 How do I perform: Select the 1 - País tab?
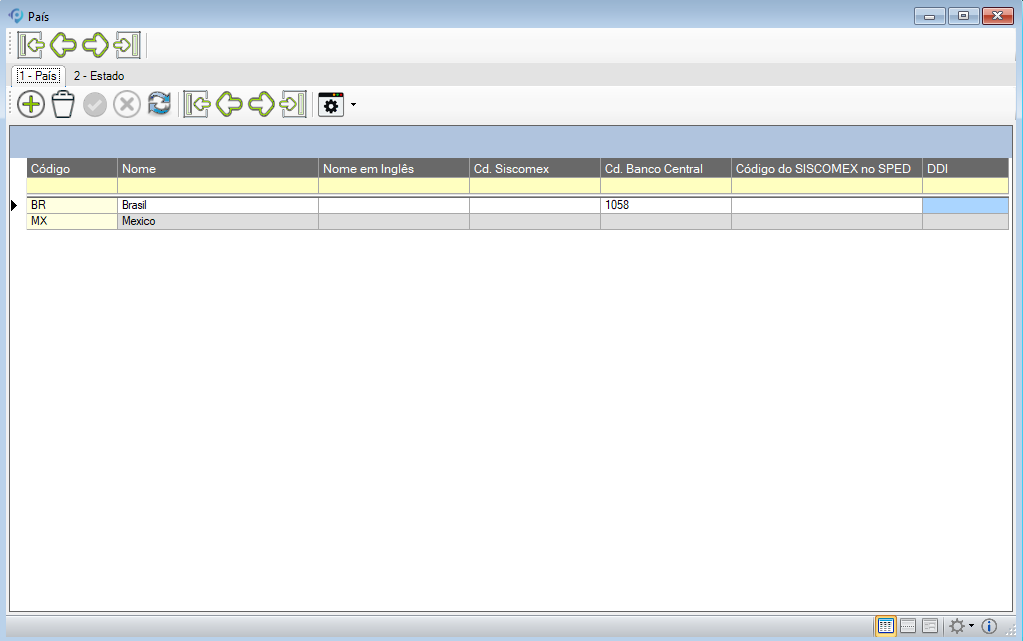click(38, 76)
